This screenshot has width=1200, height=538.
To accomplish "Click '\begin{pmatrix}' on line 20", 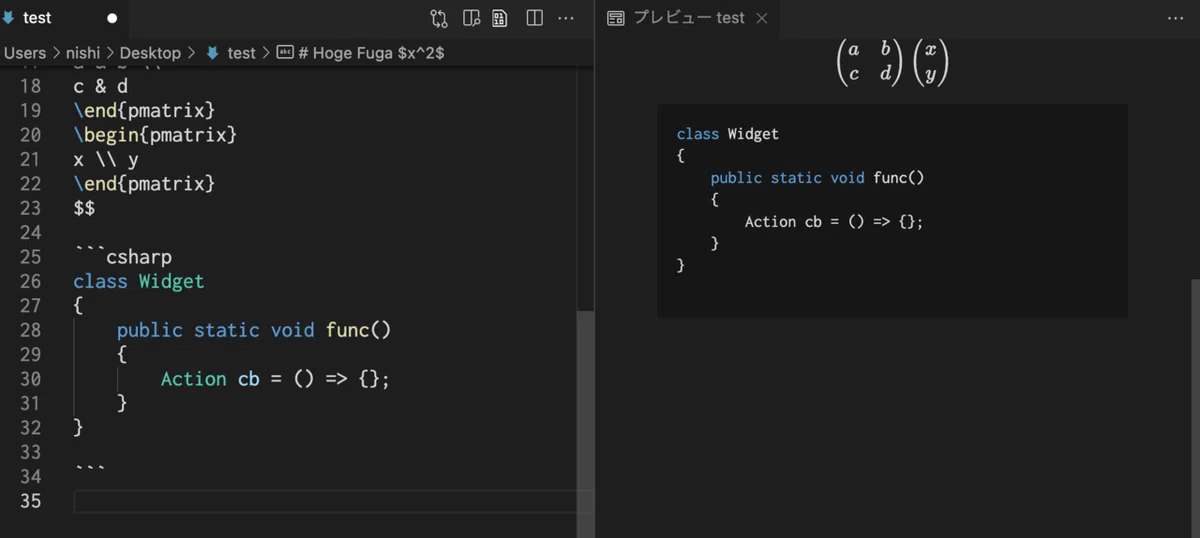I will tap(155, 134).
